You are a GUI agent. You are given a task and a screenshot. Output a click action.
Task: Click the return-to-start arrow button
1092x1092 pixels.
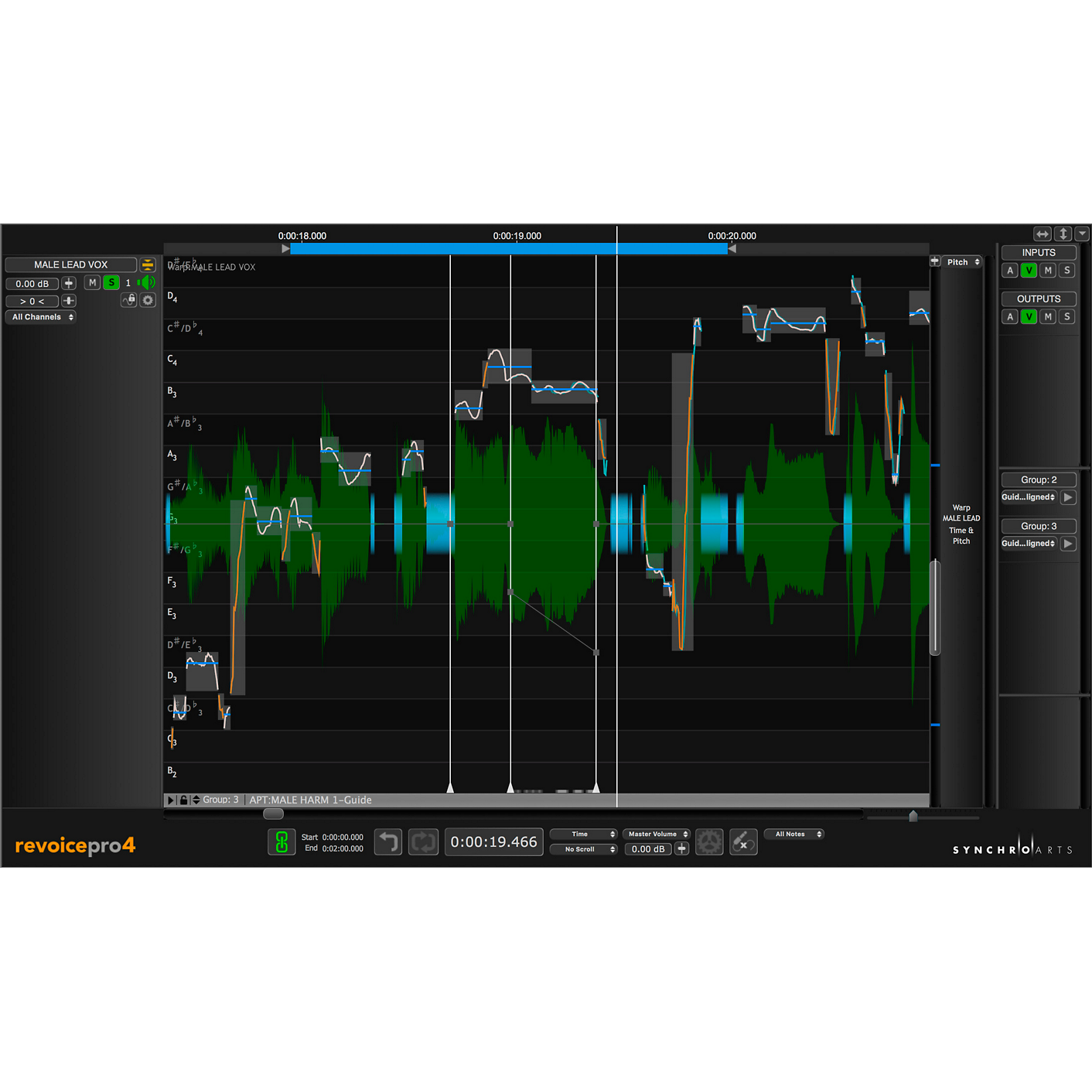[x=388, y=842]
